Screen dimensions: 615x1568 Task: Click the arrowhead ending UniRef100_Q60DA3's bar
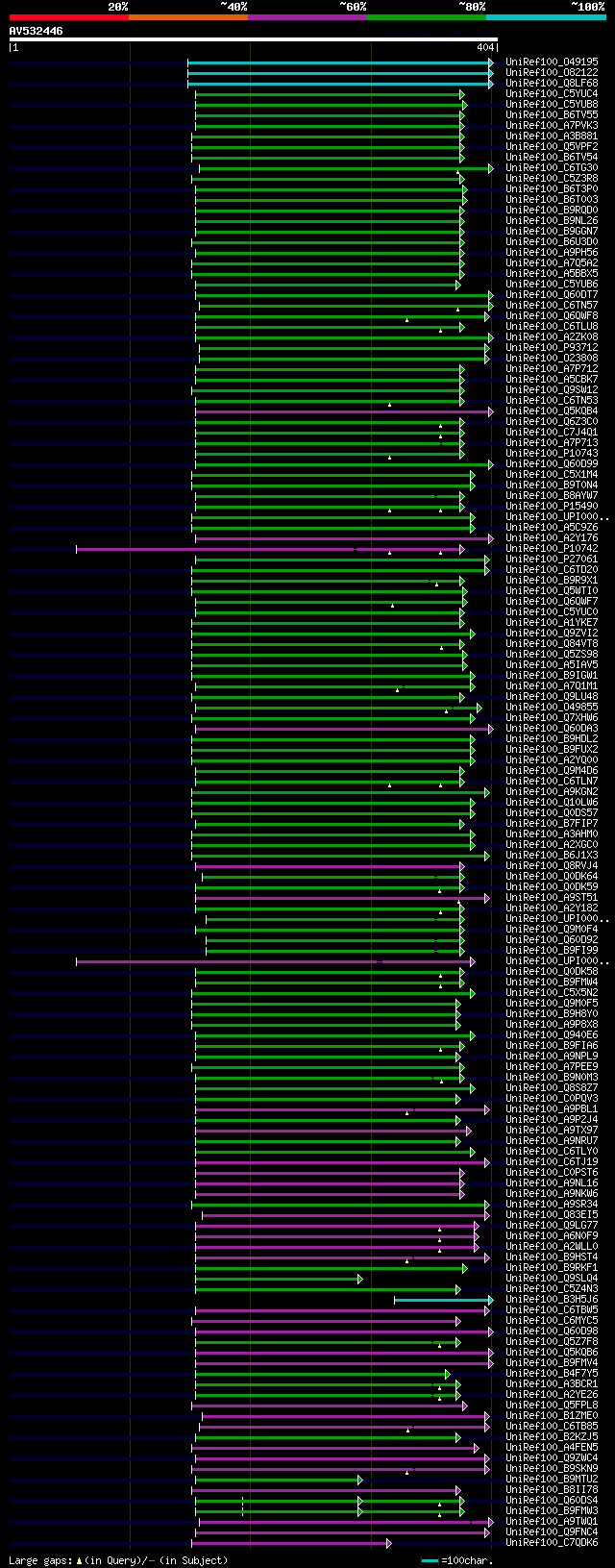(x=491, y=729)
